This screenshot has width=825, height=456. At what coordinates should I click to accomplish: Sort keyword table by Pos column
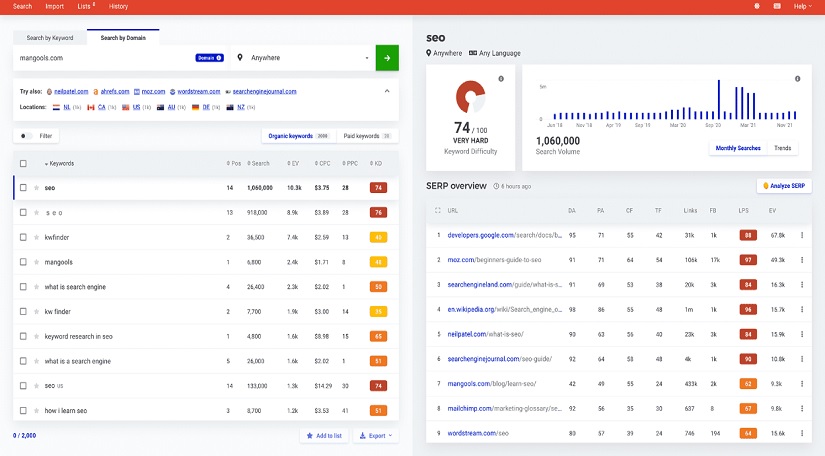[234, 164]
